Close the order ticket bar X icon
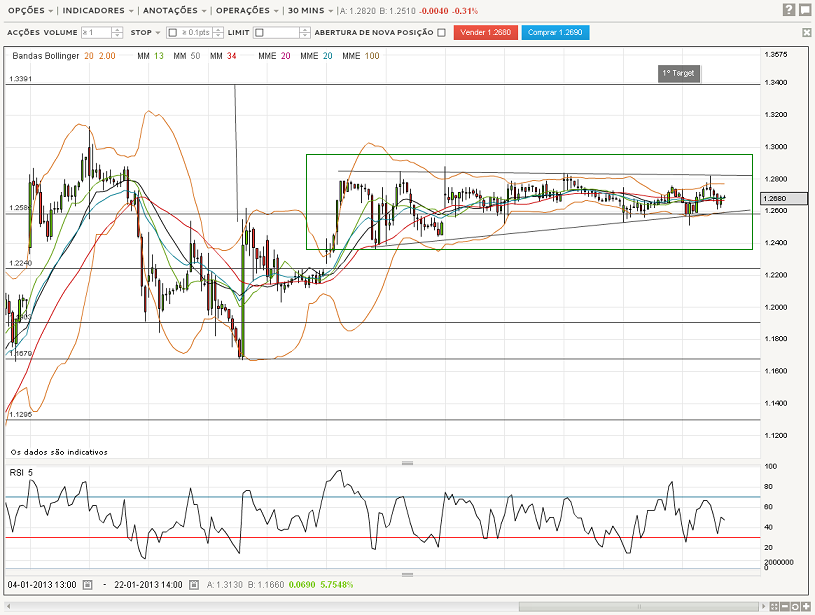The image size is (815, 615). coord(806,33)
